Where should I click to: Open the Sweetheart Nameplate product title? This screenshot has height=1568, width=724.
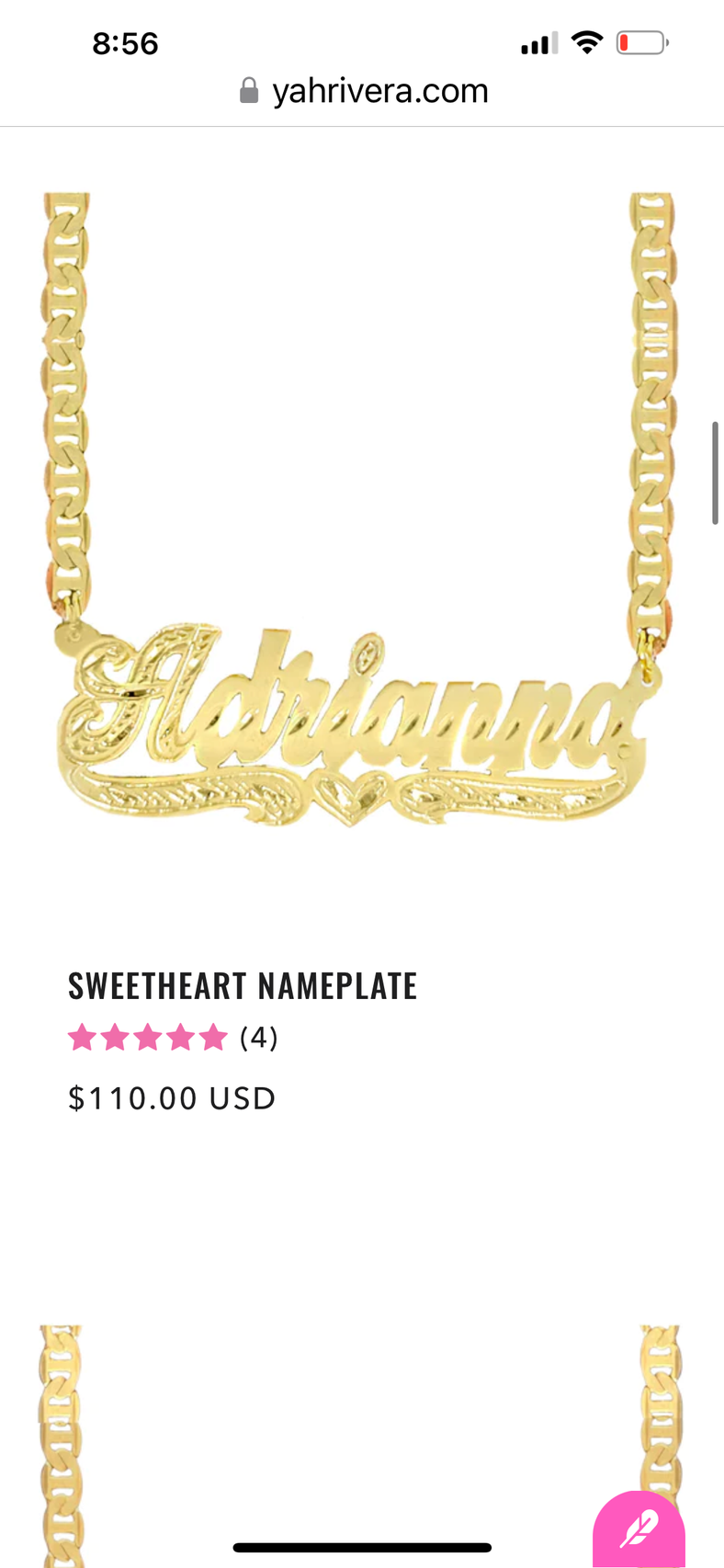(x=243, y=985)
